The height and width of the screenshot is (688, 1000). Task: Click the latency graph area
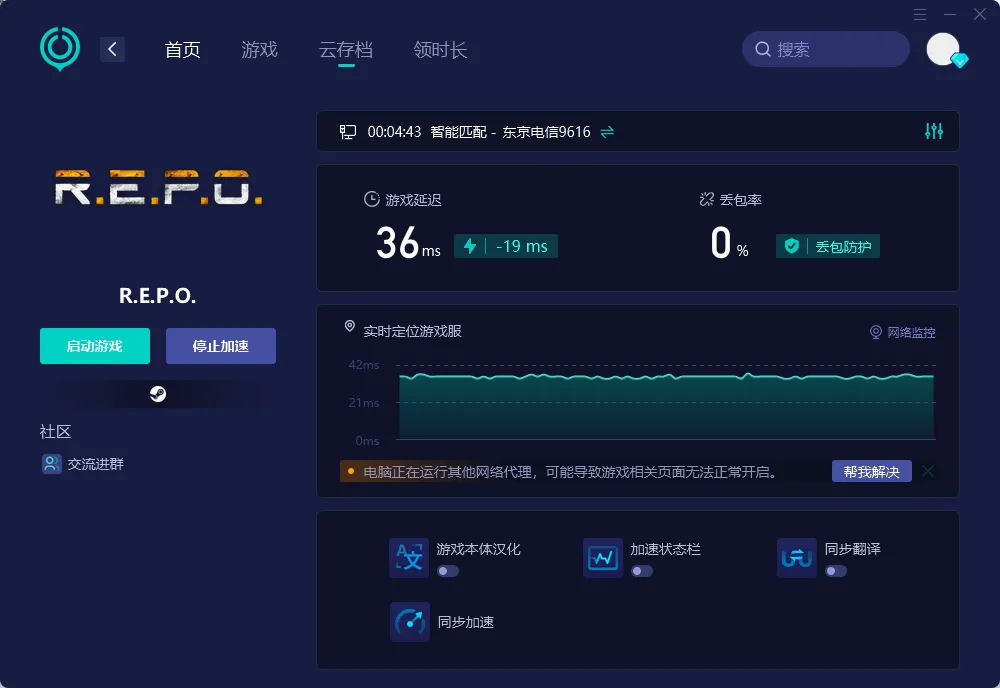666,406
